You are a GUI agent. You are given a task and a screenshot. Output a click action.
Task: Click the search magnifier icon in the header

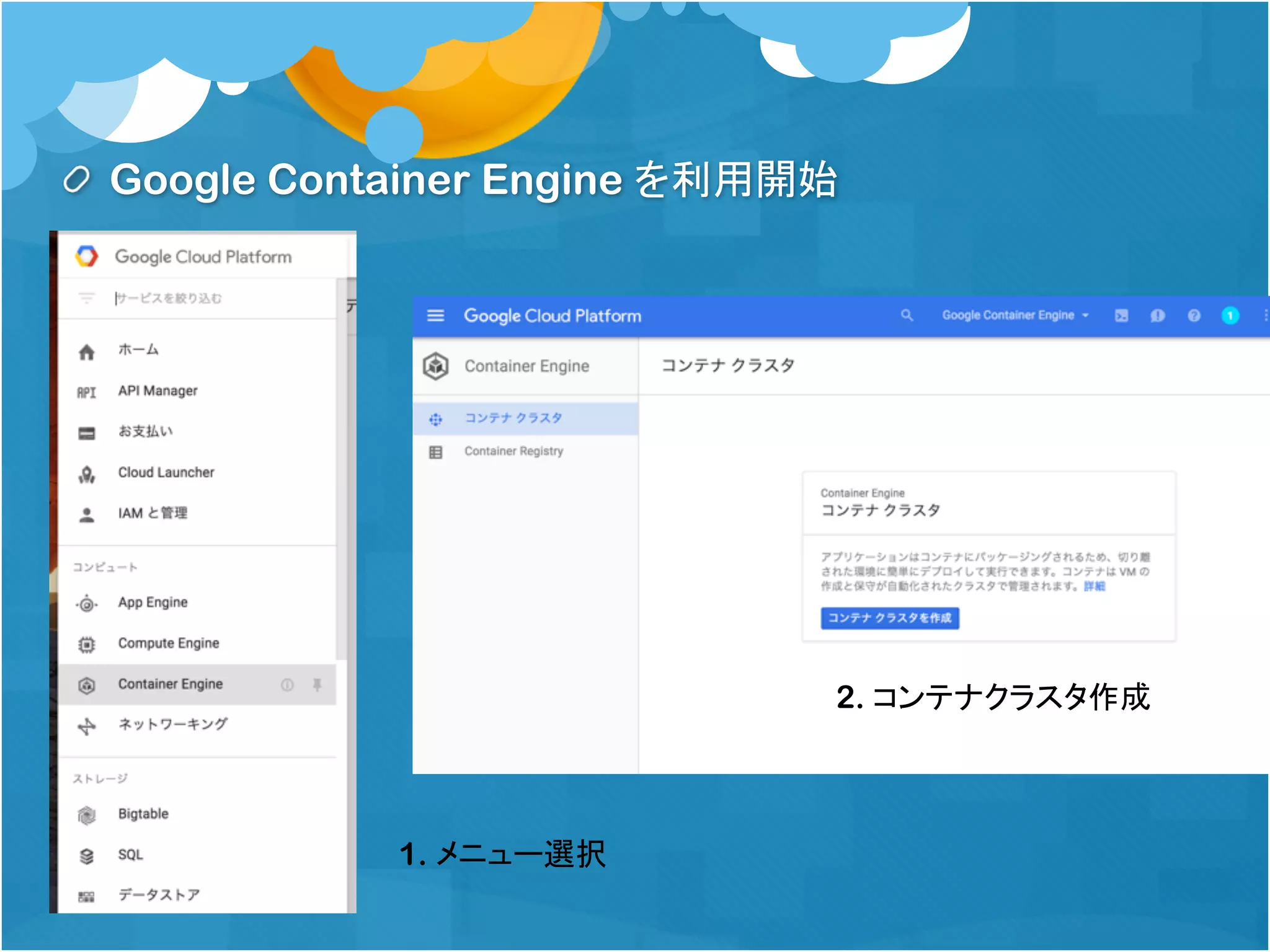[x=907, y=315]
